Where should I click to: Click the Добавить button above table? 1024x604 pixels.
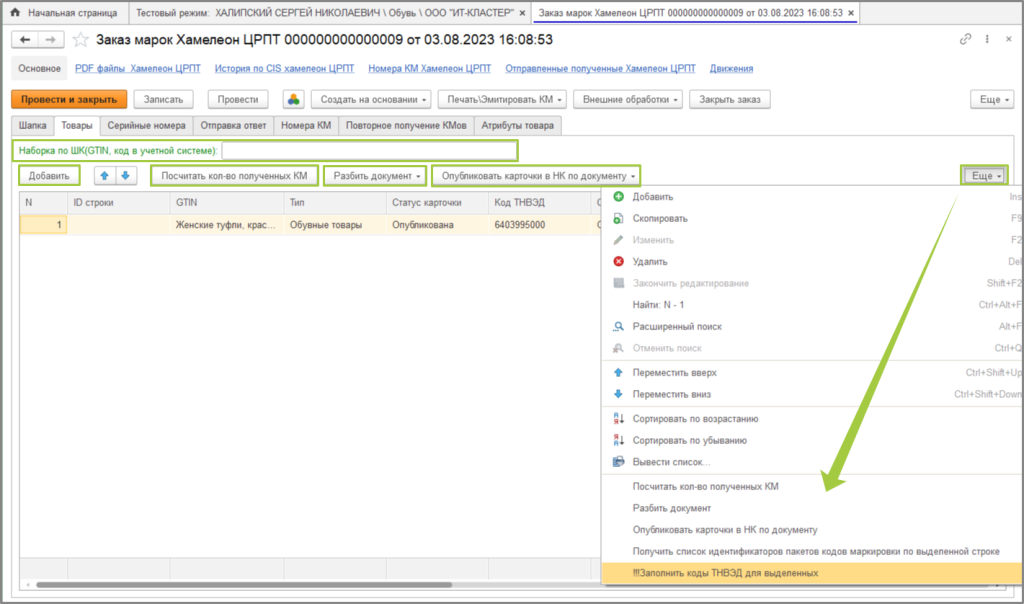click(49, 176)
